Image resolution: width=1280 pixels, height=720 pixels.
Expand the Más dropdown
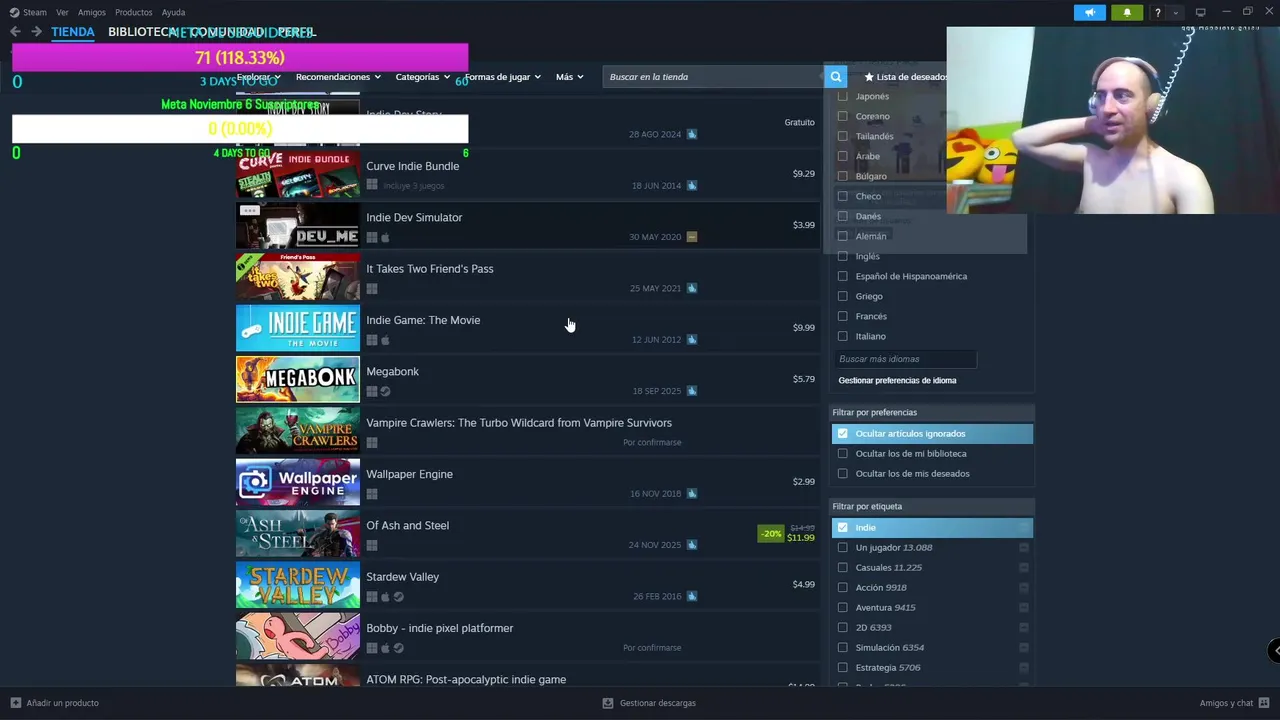coord(569,77)
